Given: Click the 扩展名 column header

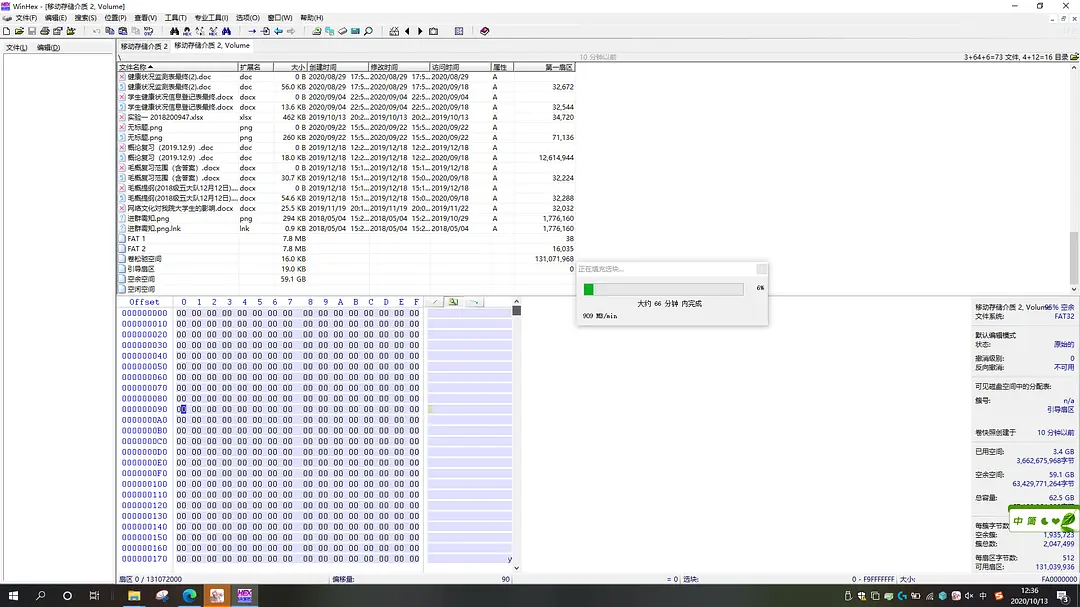Looking at the screenshot, I should (250, 67).
